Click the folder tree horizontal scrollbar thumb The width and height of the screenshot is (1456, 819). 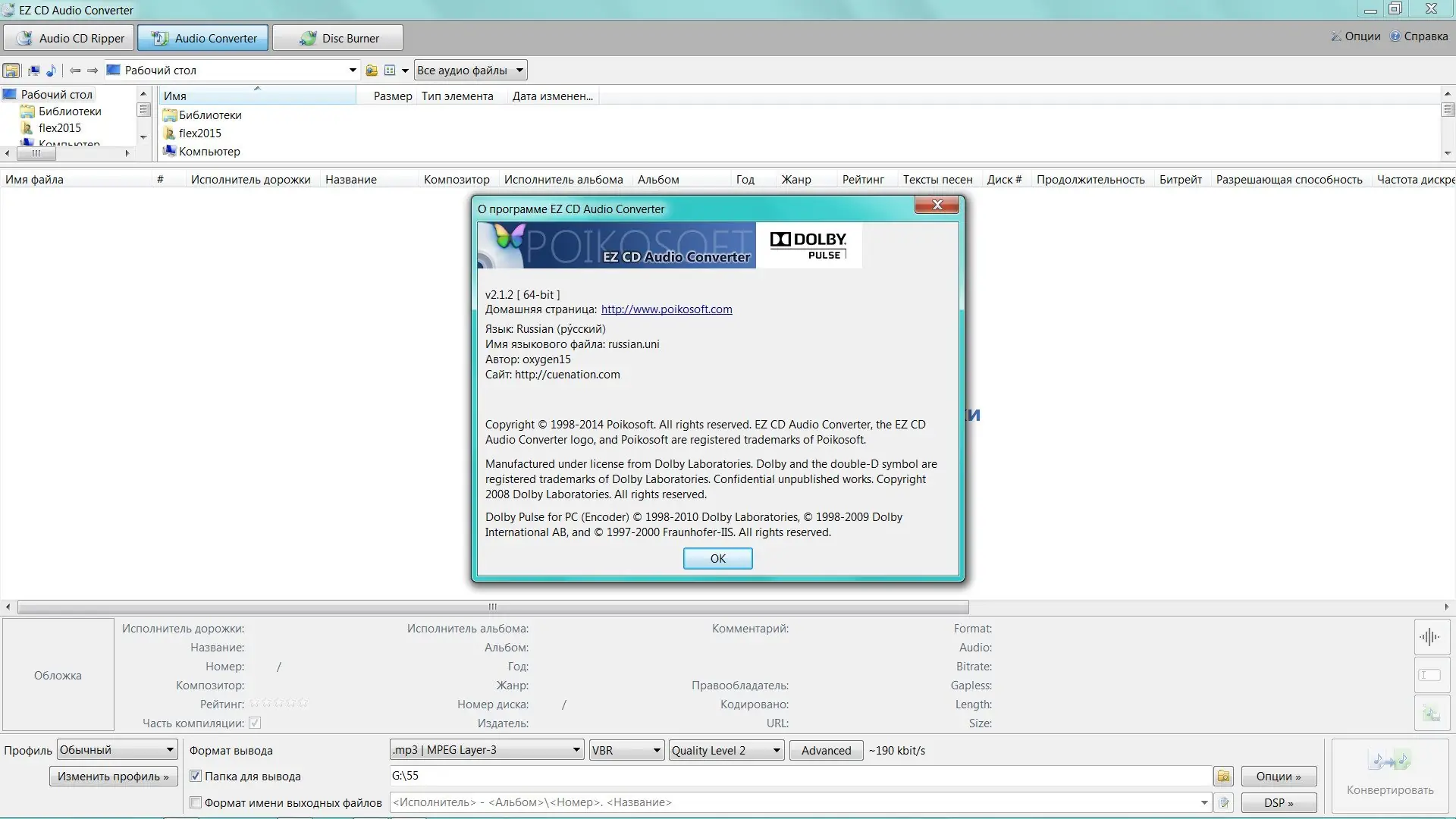pos(36,153)
